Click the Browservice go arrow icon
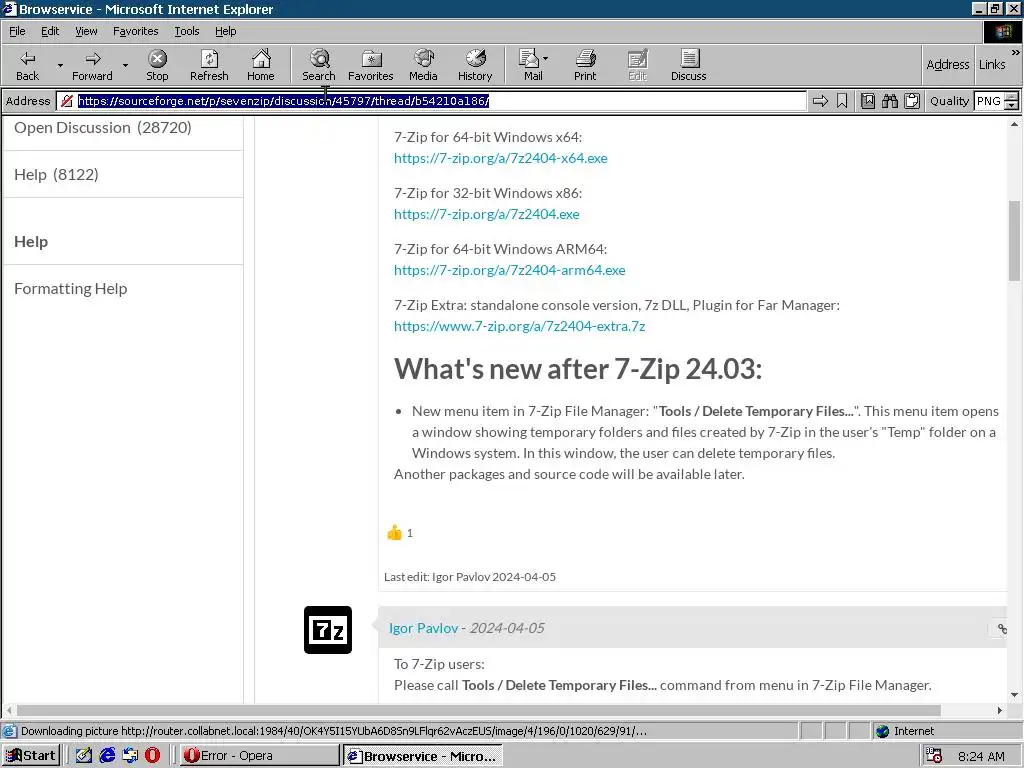 click(820, 101)
